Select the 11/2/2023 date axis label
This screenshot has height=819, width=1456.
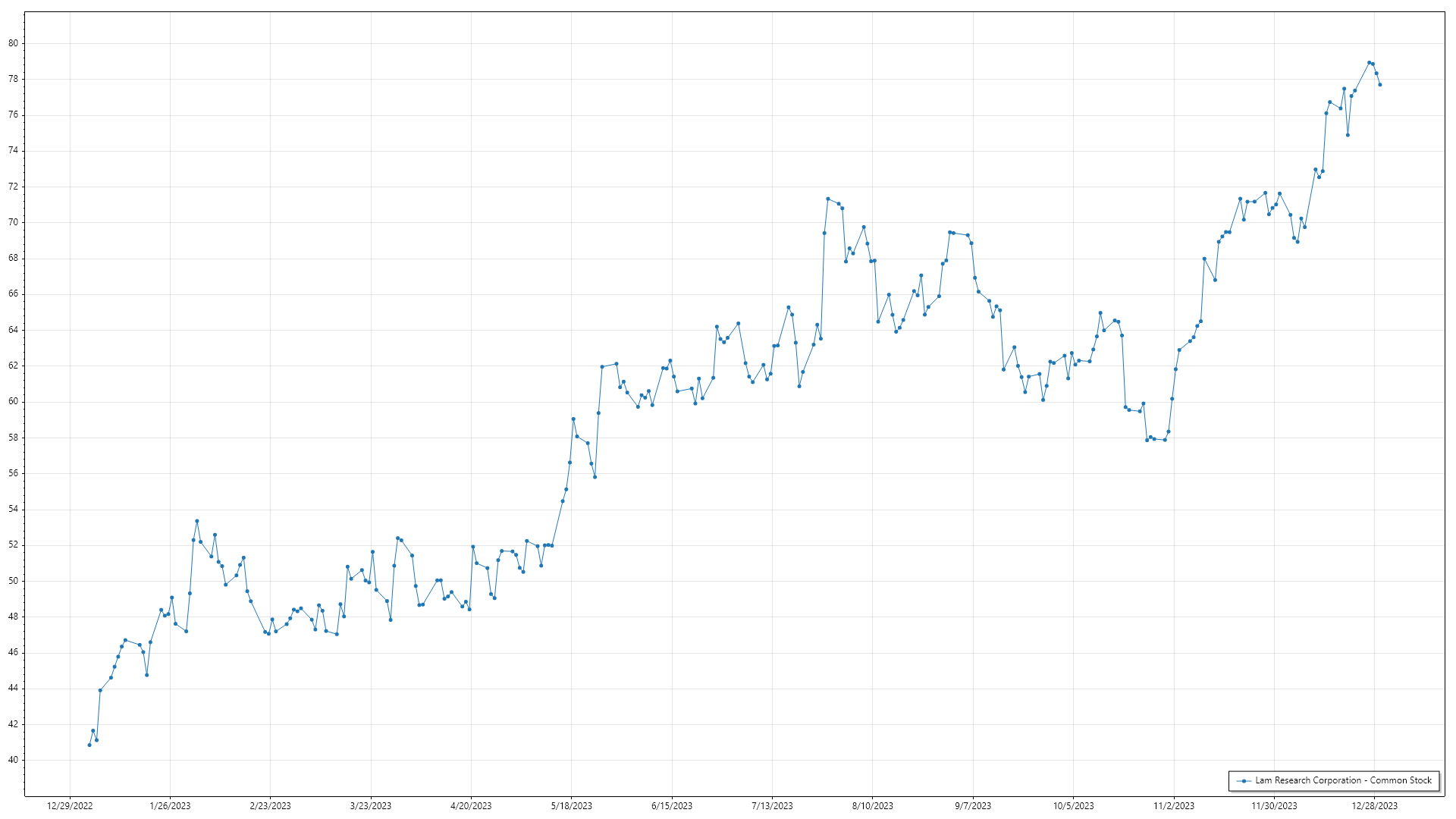coord(1174,806)
